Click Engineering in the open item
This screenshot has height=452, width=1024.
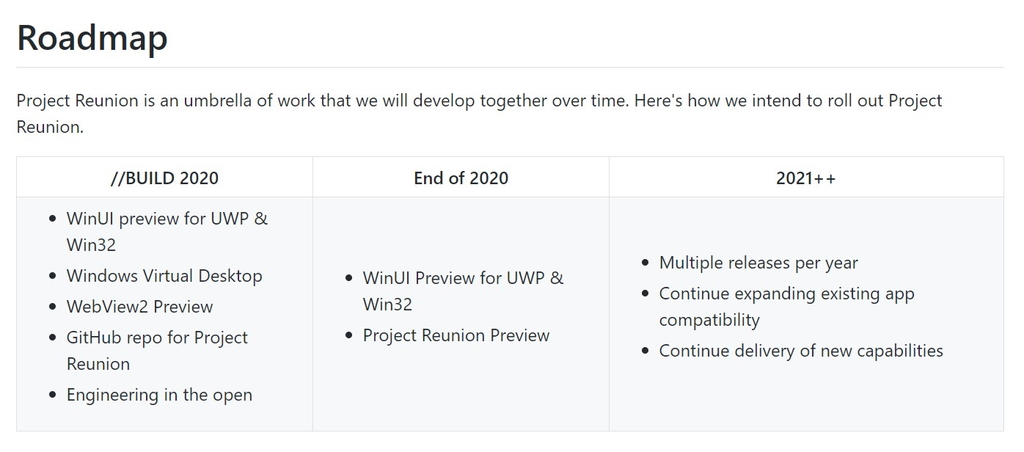[159, 395]
